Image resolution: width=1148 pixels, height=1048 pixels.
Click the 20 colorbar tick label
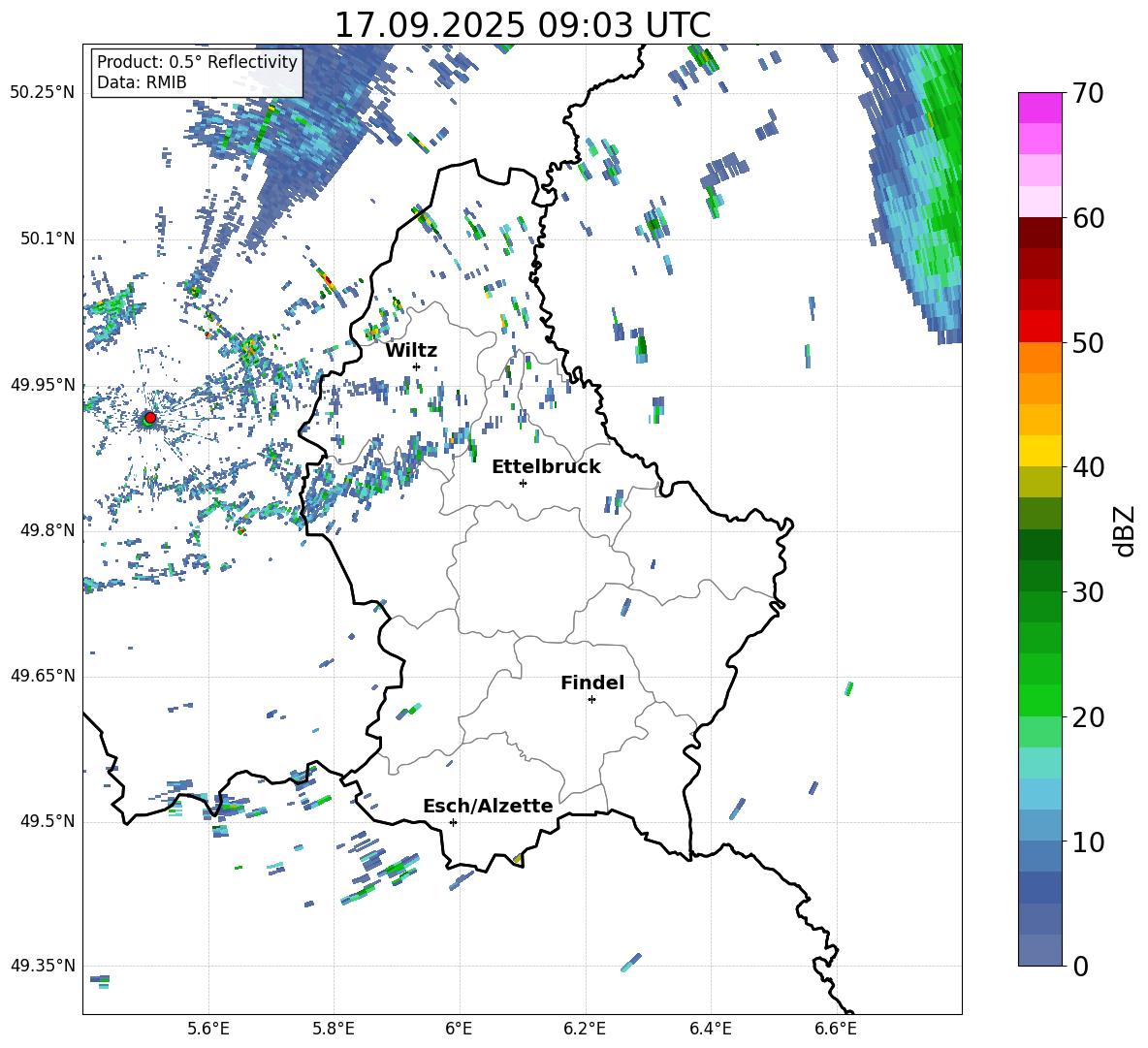tap(1087, 717)
